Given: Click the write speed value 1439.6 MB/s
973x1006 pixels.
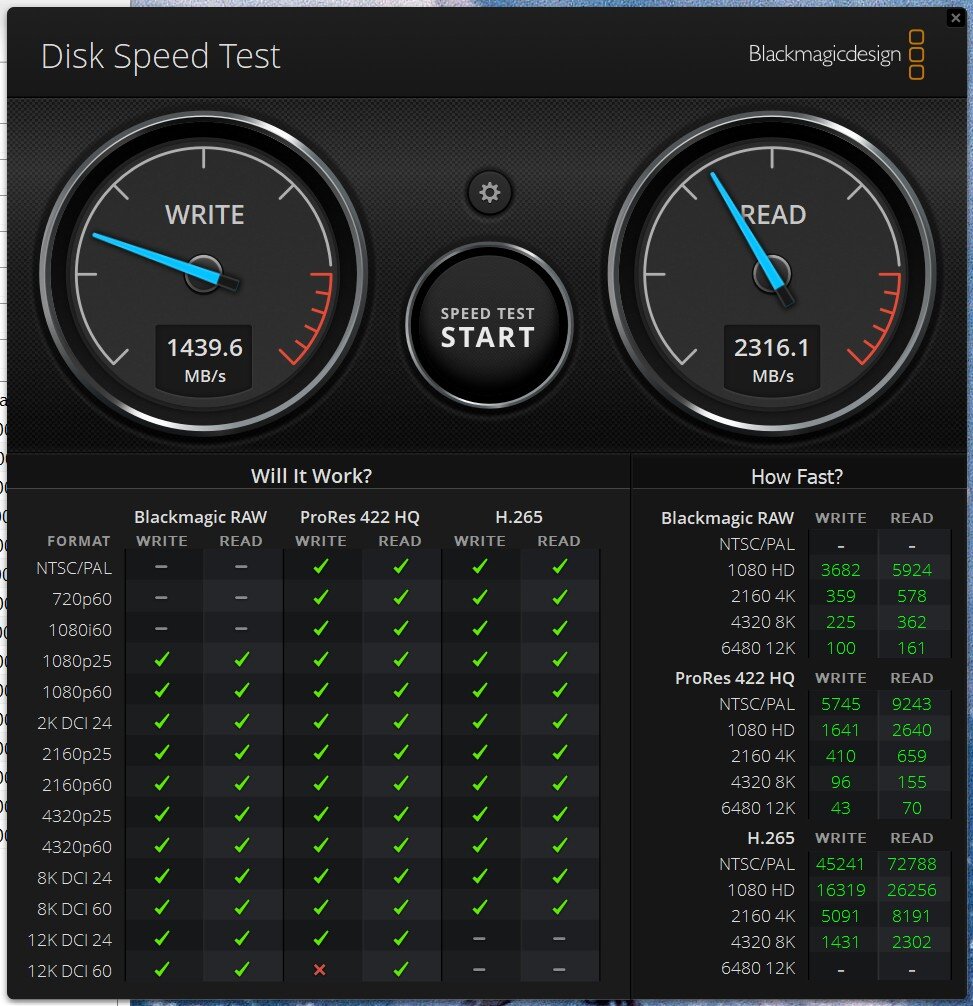Looking at the screenshot, I should tap(204, 358).
